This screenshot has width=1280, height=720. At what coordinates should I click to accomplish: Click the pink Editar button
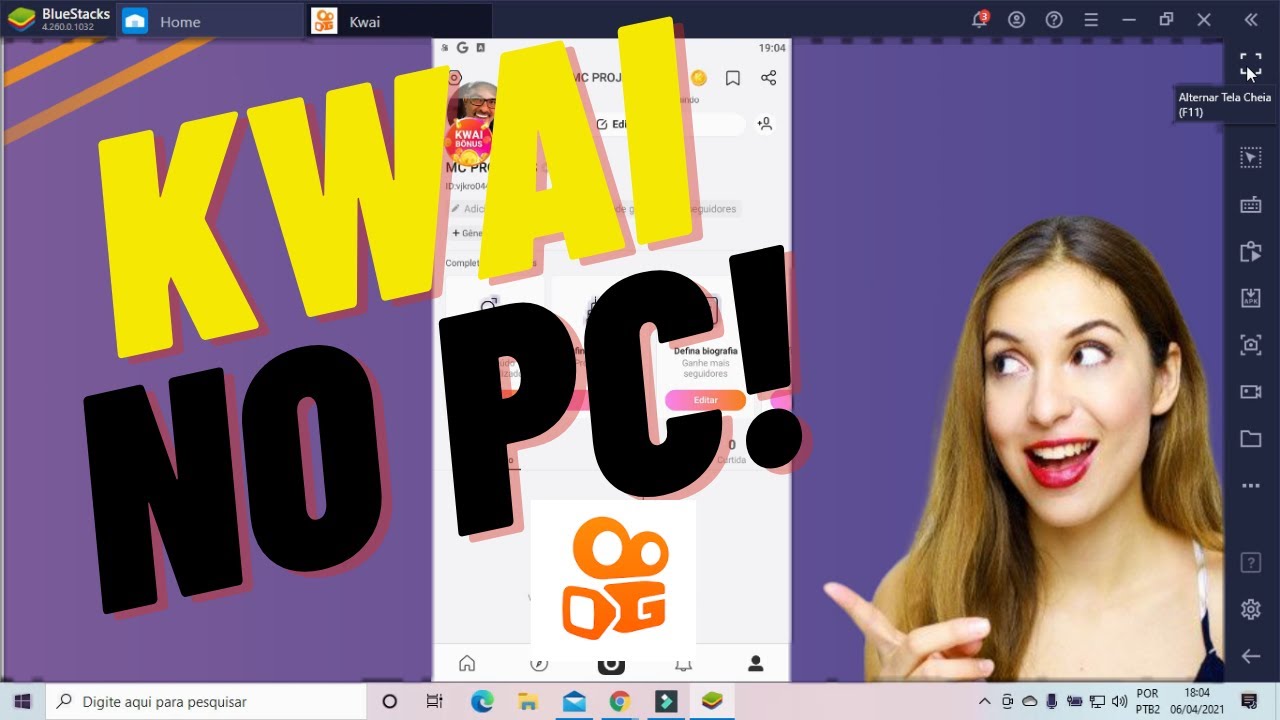click(x=705, y=400)
